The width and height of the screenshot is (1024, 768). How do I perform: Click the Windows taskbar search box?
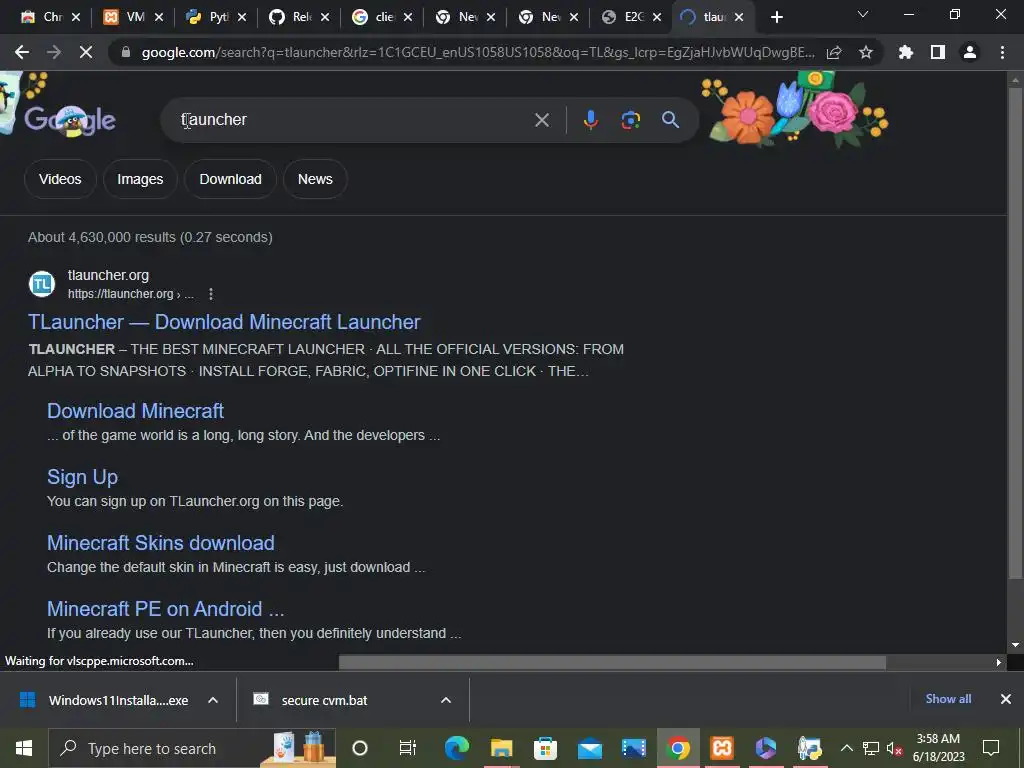pyautogui.click(x=193, y=748)
